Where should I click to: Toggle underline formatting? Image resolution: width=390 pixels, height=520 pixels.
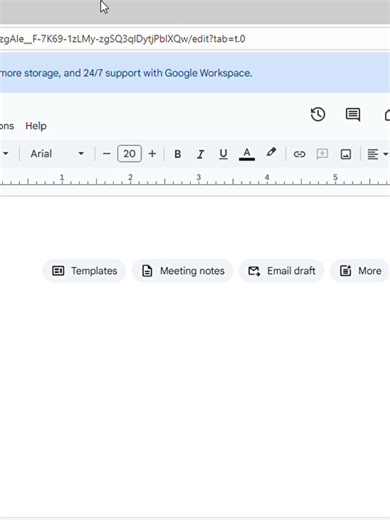coord(223,154)
